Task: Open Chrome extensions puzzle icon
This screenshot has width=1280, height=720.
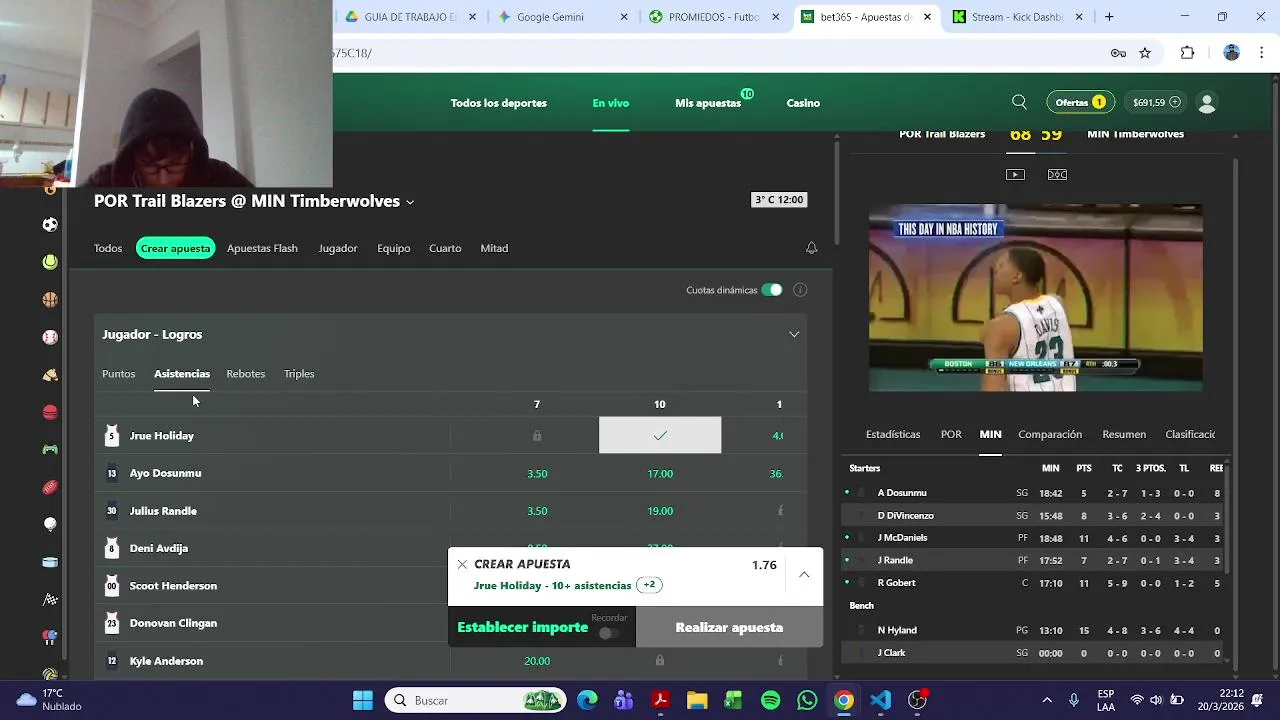Action: coord(1187,53)
